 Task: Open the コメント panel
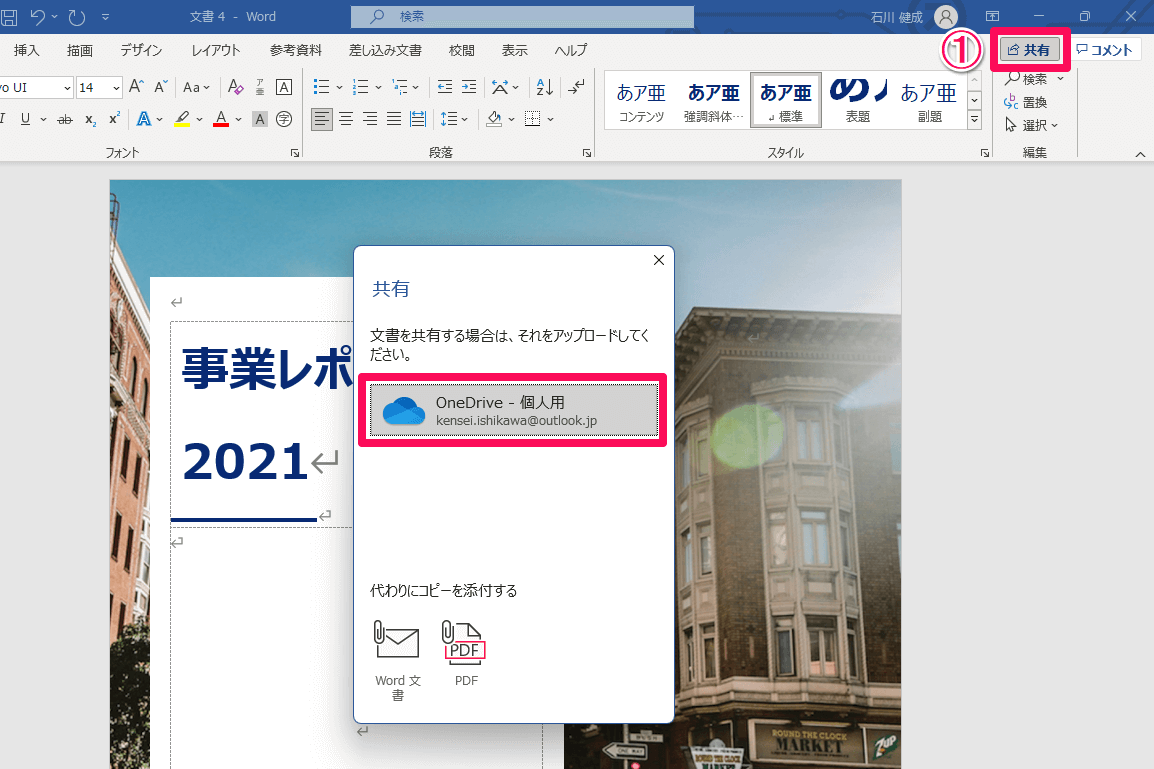1106,49
